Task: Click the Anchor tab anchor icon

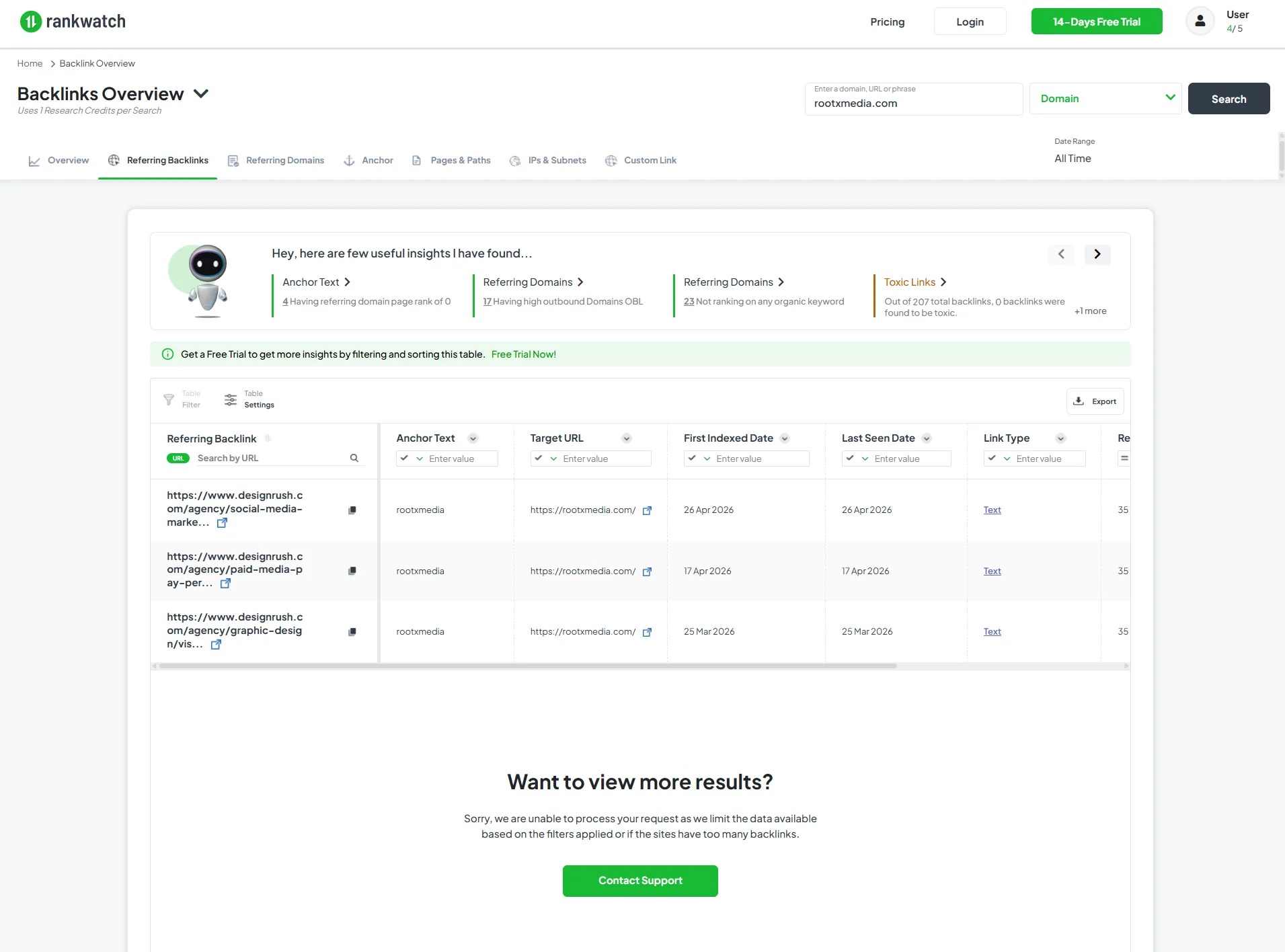Action: click(x=349, y=161)
